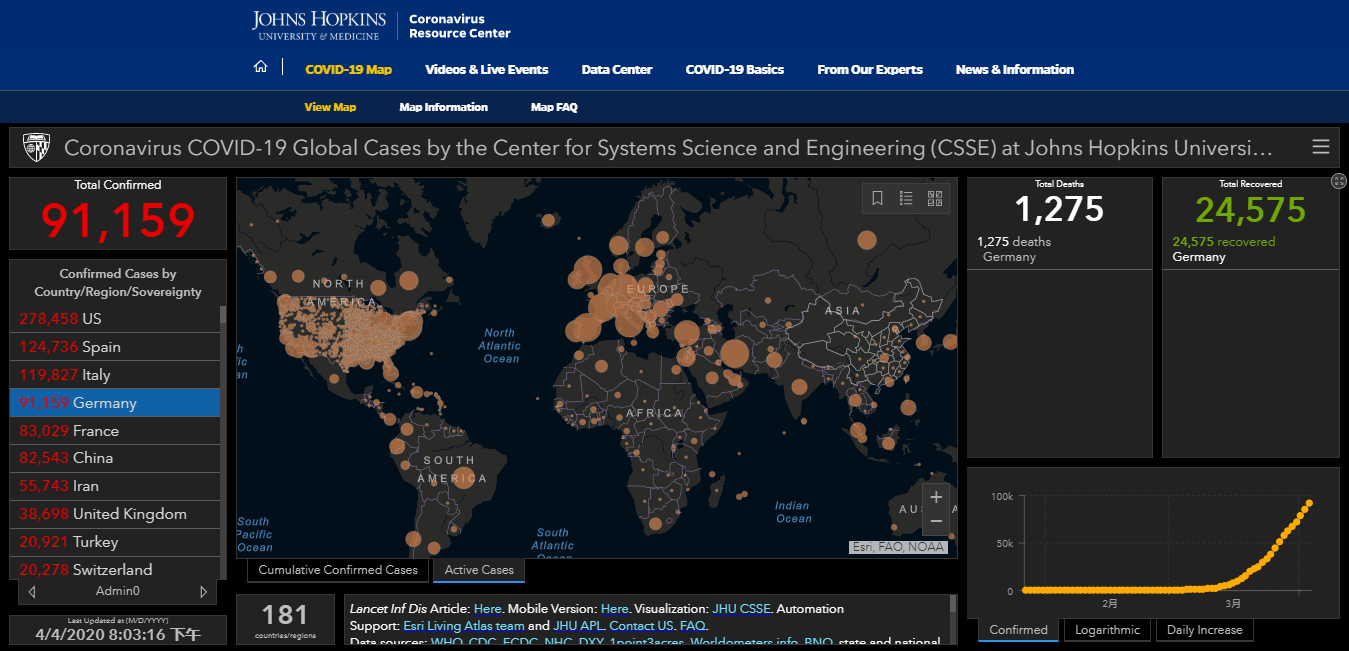Switch to Active Cases tab
Screen dimensions: 1349x651
pos(479,570)
